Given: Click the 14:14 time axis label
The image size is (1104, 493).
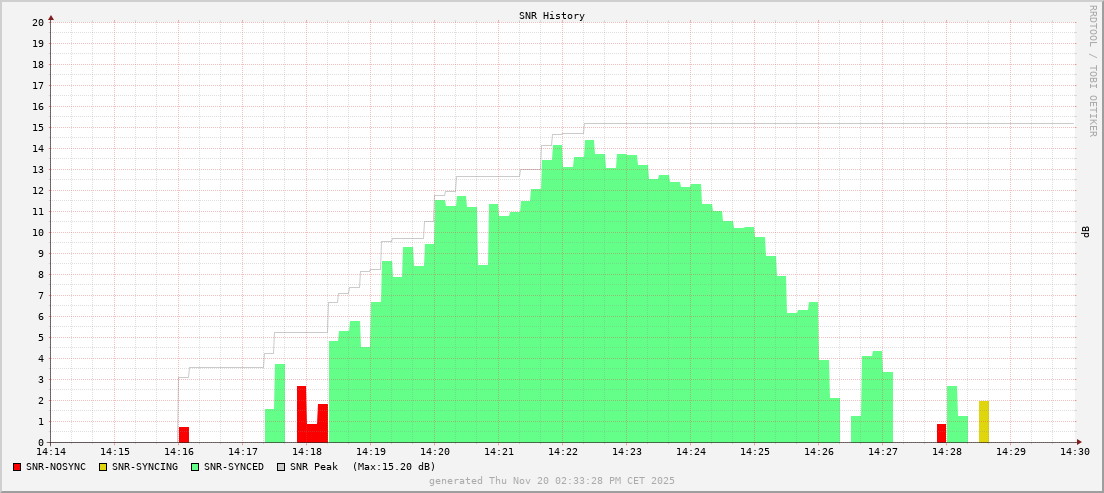Looking at the screenshot, I should coord(51,453).
